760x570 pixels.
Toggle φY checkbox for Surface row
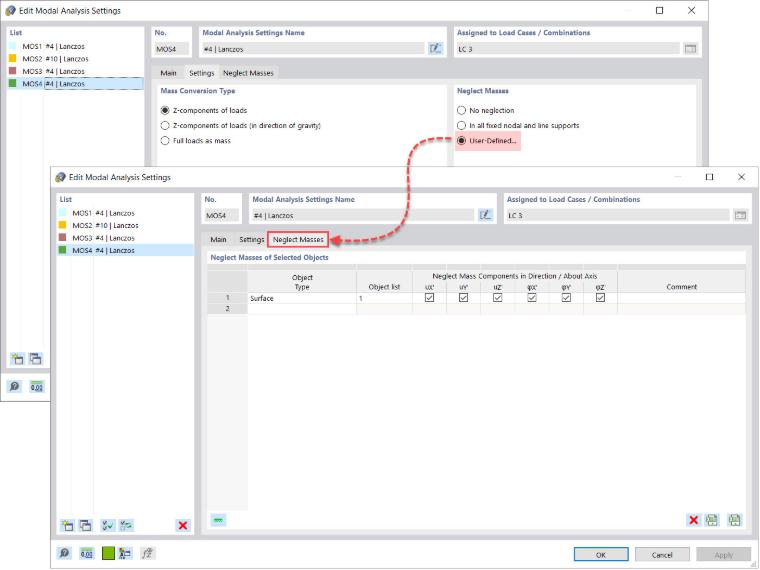(x=566, y=298)
